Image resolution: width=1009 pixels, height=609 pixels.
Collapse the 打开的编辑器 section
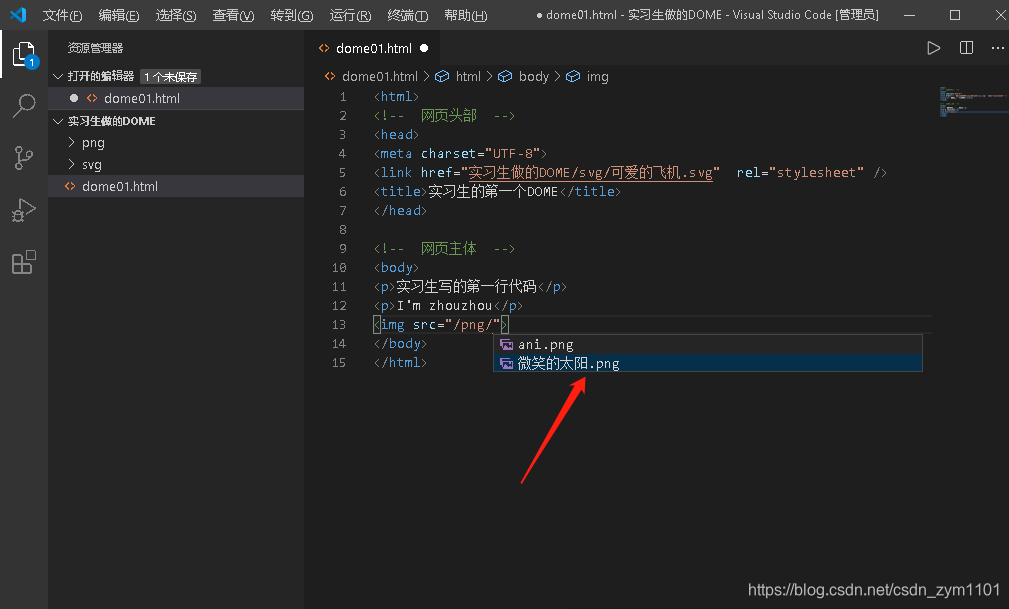[x=101, y=76]
